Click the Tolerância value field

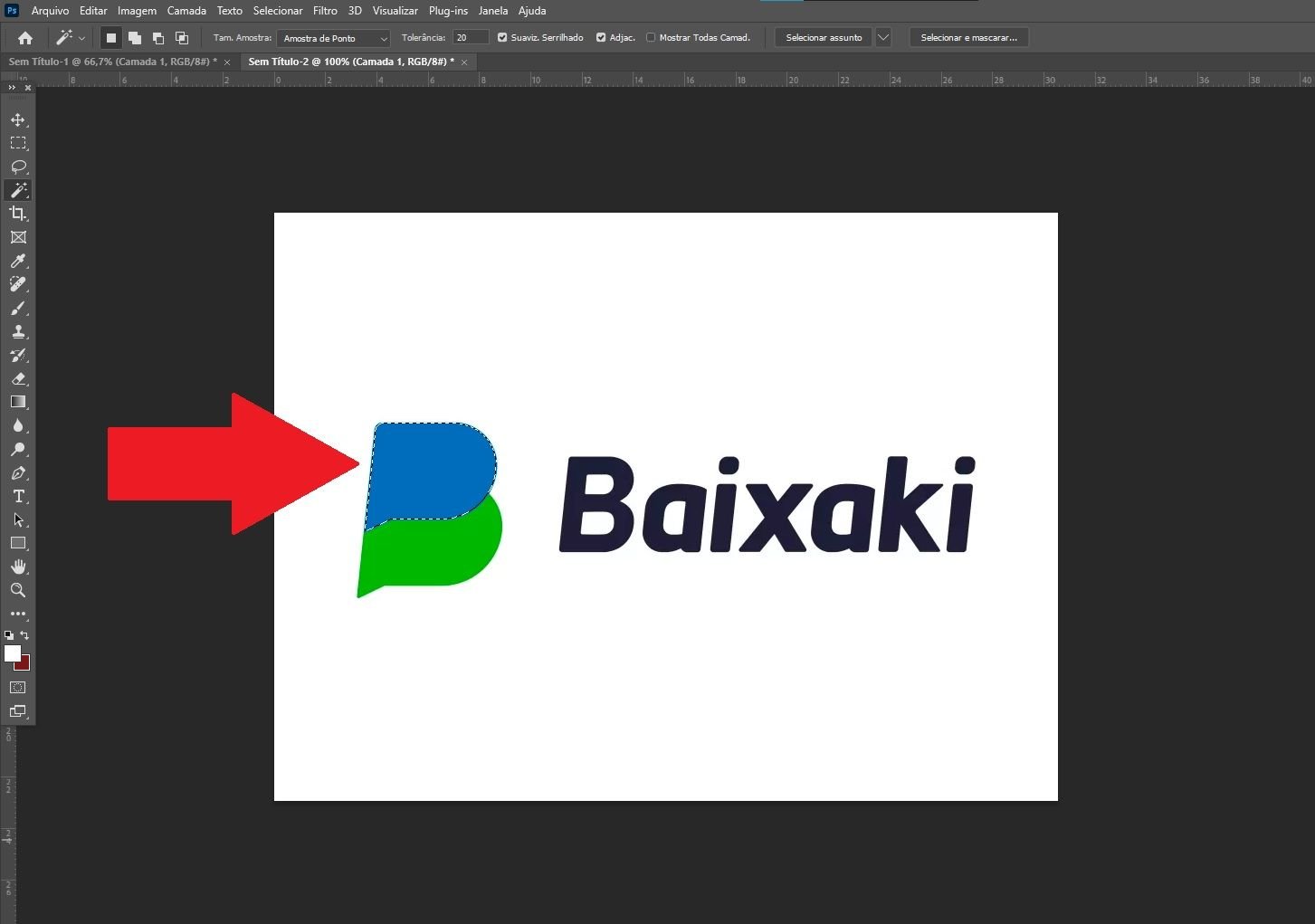[471, 37]
